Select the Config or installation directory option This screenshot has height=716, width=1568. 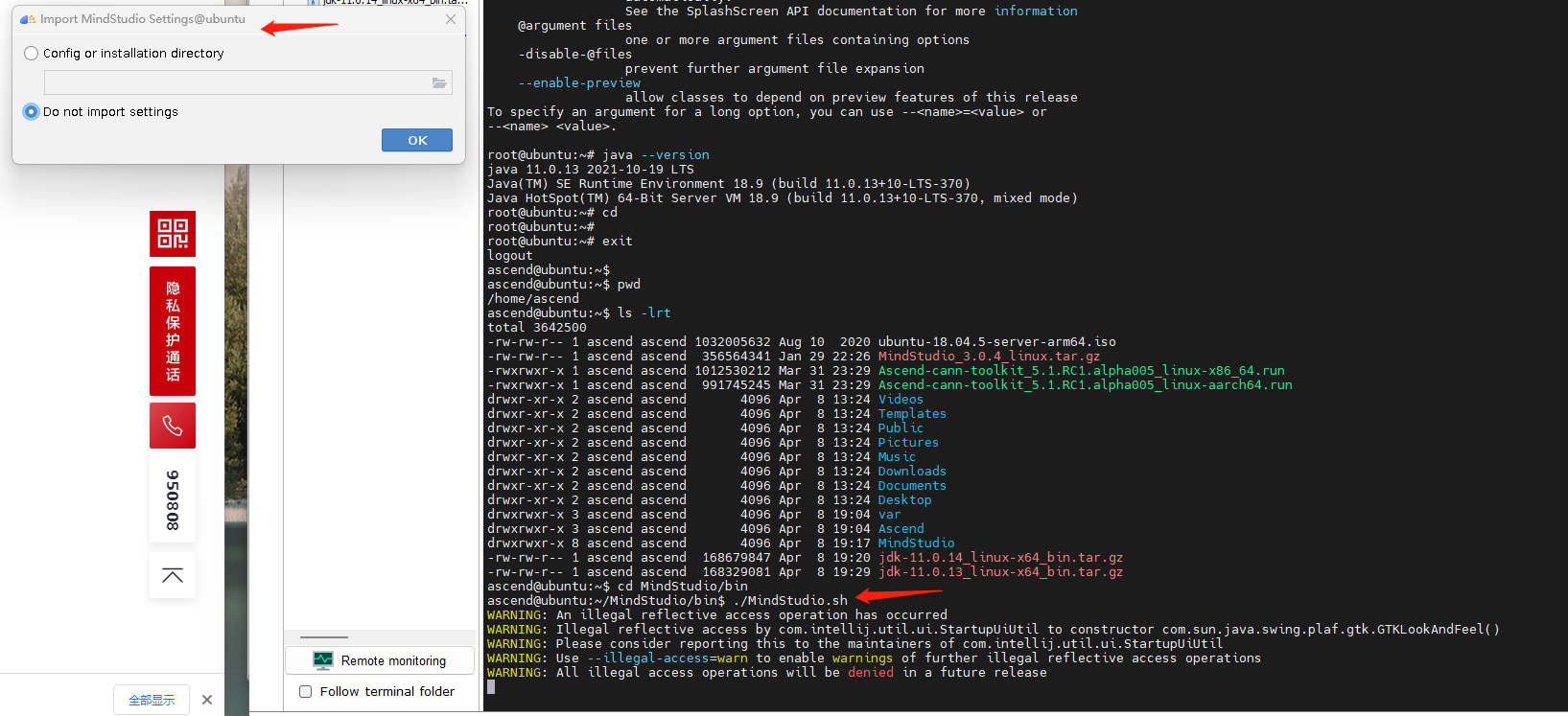point(124,54)
